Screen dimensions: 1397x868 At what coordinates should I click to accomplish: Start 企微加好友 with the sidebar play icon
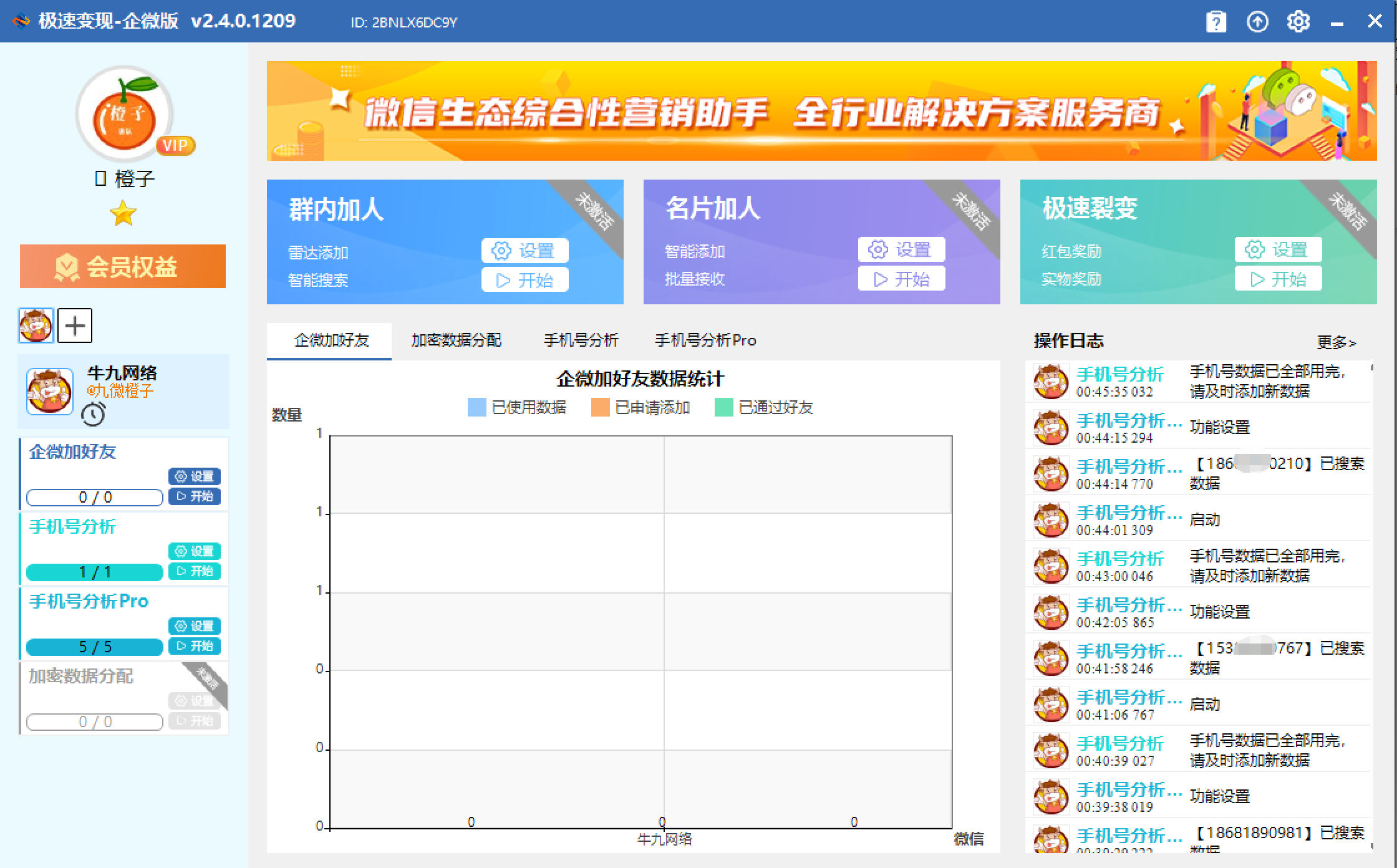[x=195, y=497]
